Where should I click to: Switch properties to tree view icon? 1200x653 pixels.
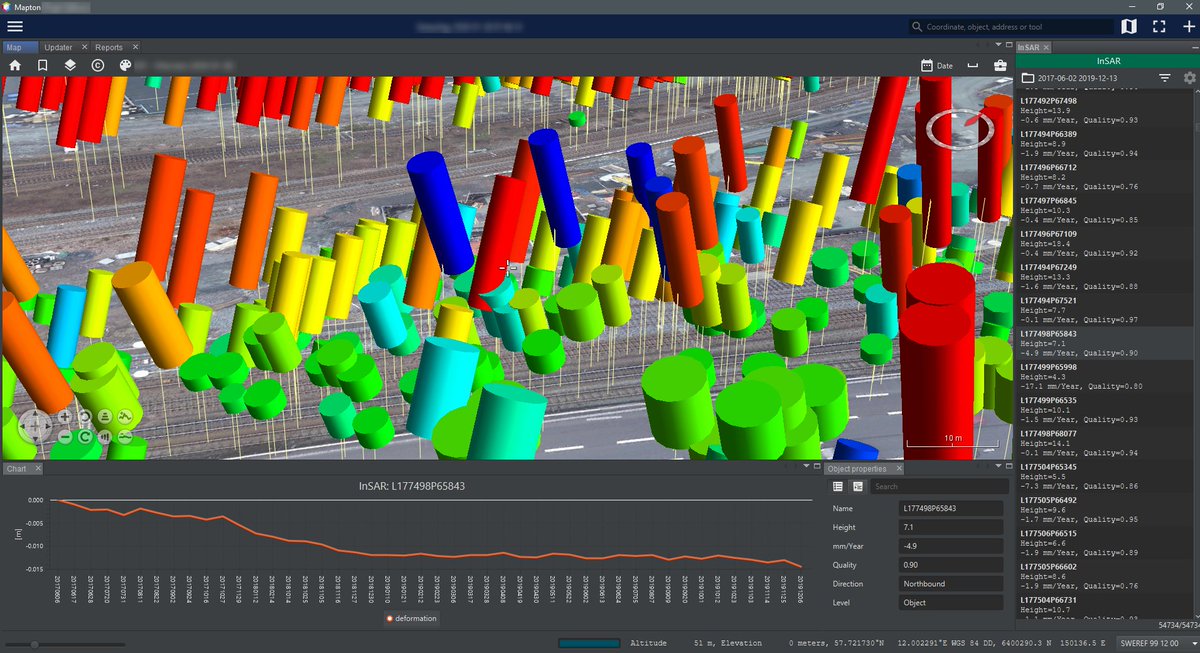[x=858, y=486]
